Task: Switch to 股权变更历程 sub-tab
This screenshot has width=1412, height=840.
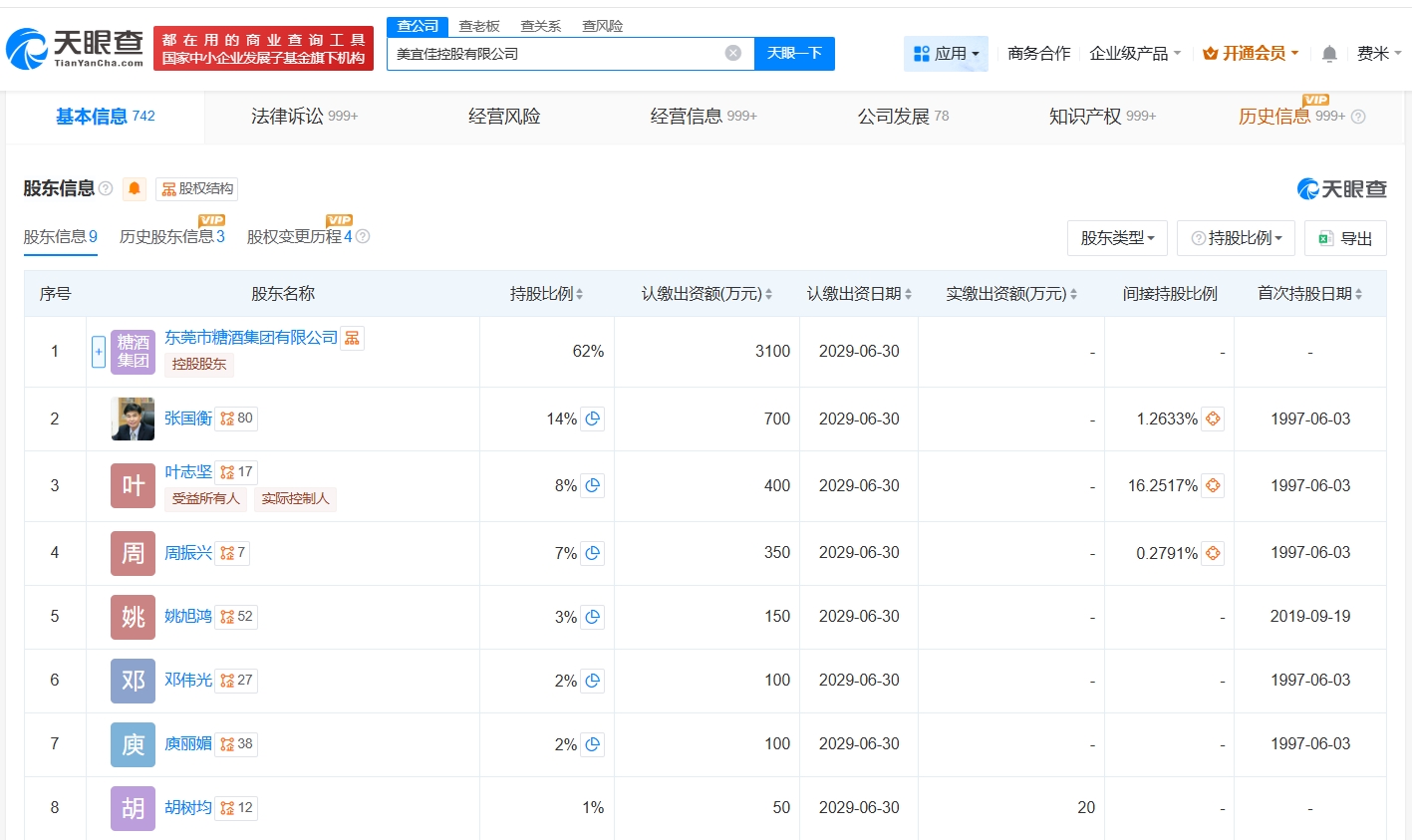Action: coord(299,237)
